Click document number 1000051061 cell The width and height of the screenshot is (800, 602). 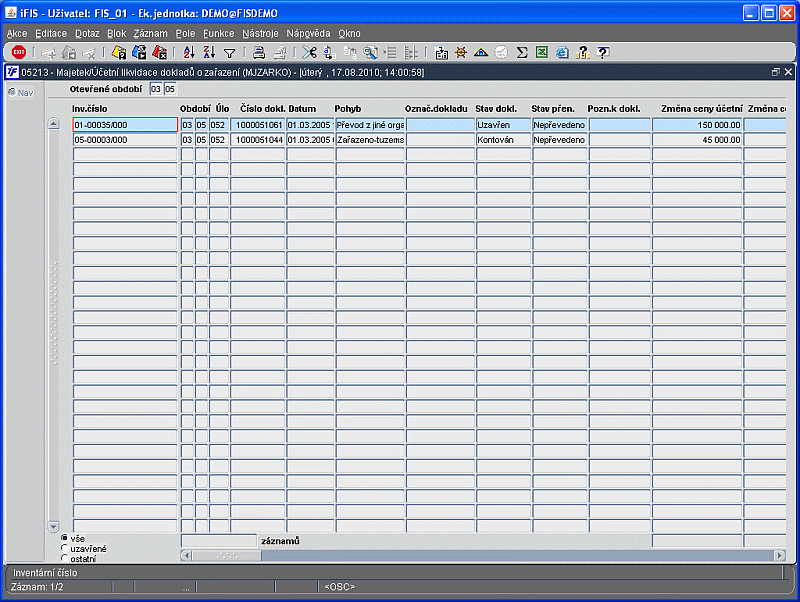(x=258, y=124)
